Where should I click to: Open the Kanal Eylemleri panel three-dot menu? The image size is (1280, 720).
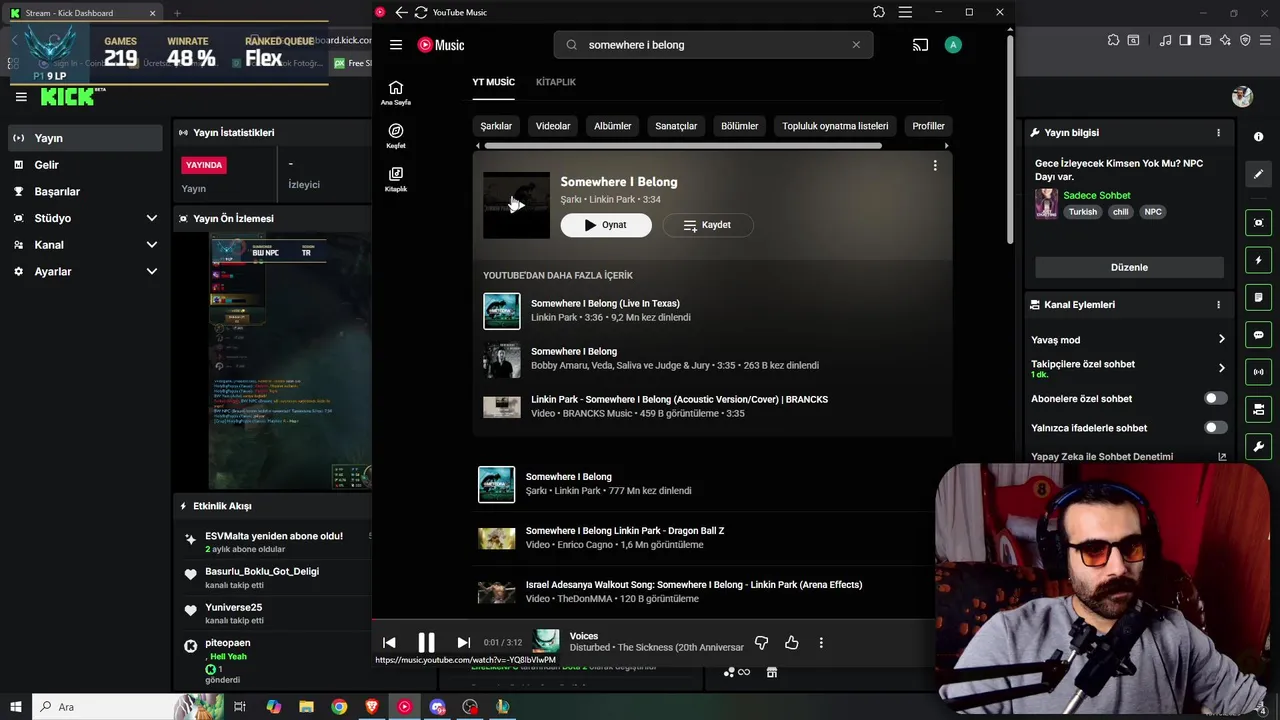click(x=1218, y=304)
